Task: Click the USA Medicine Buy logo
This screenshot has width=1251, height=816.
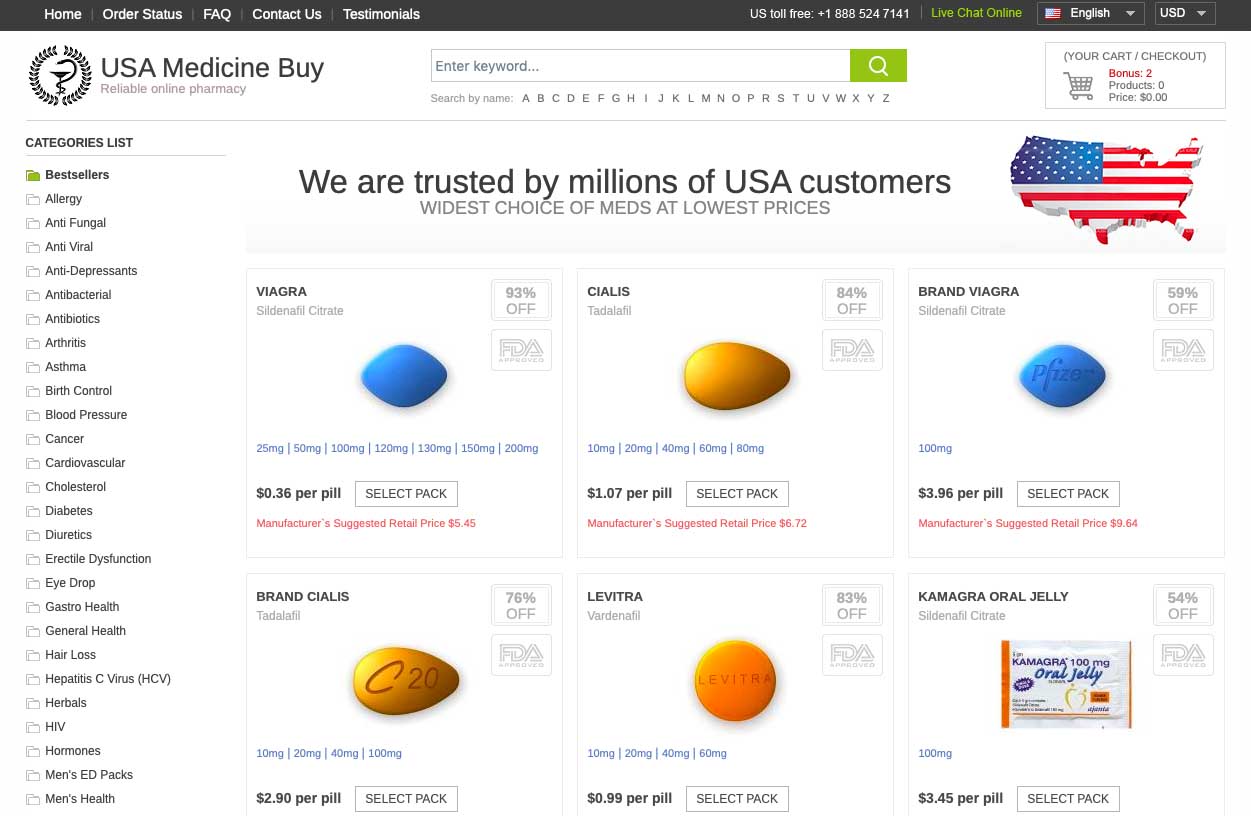Action: [x=60, y=75]
